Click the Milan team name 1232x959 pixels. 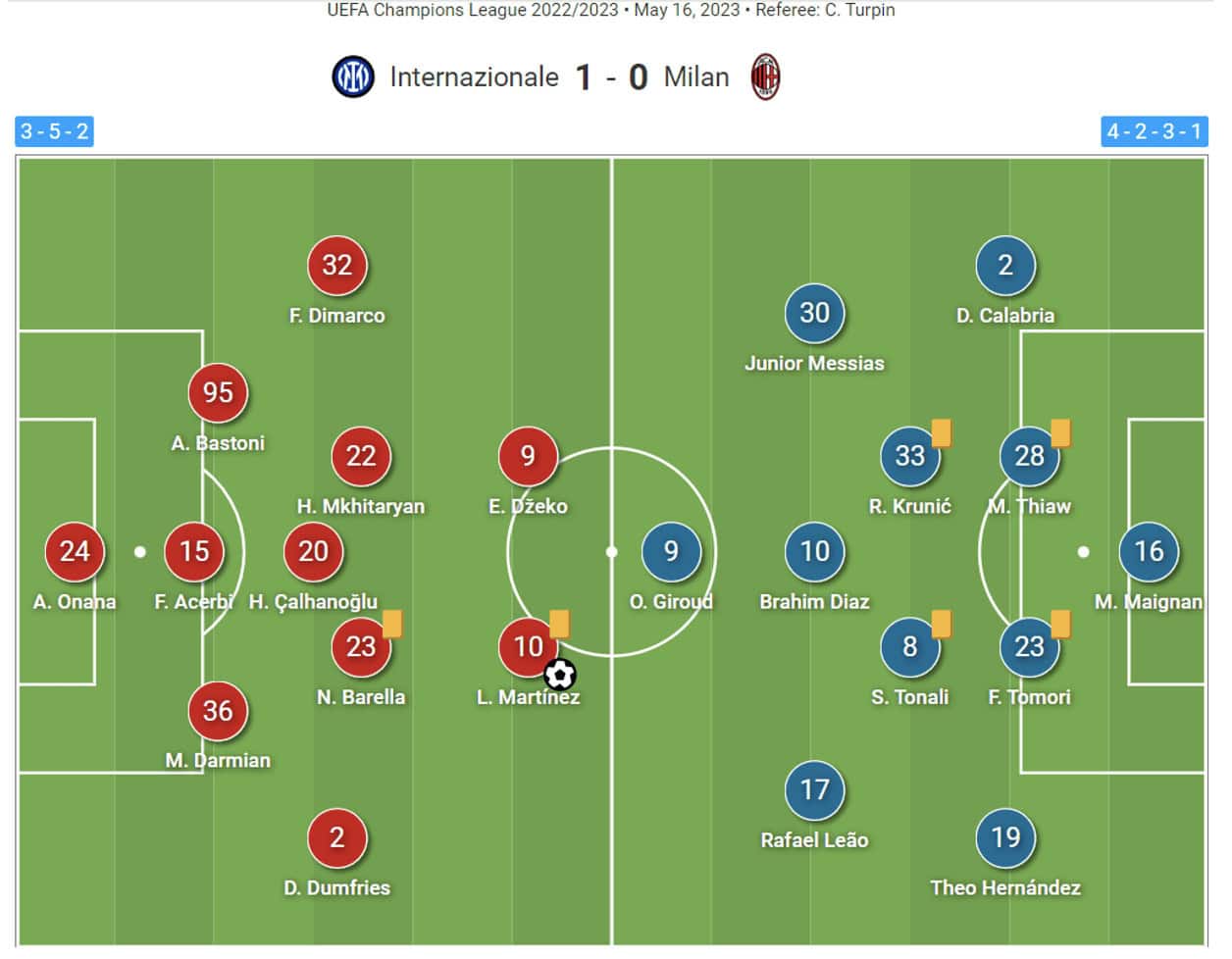click(696, 77)
